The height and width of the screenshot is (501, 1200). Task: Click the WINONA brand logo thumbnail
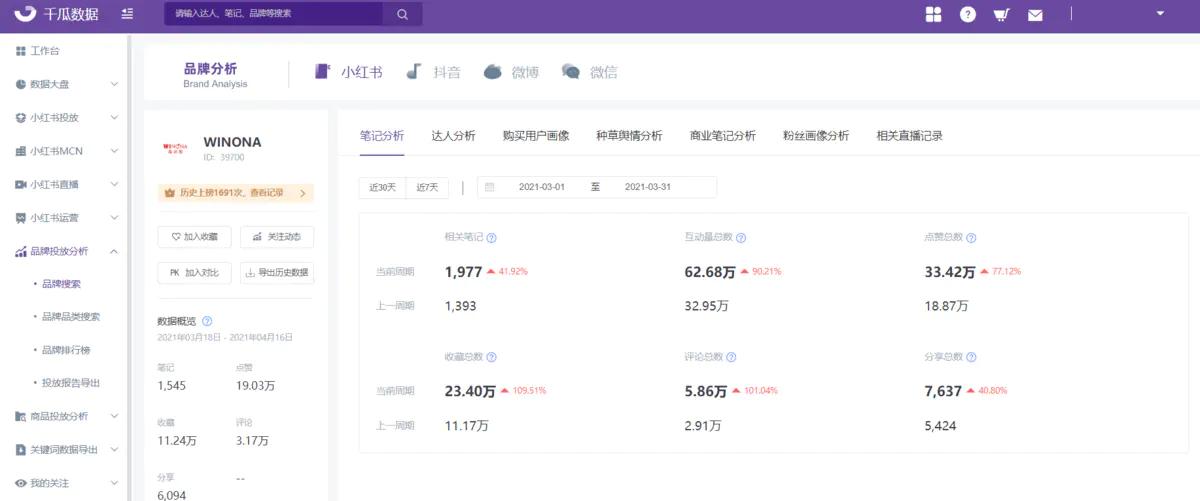point(175,148)
